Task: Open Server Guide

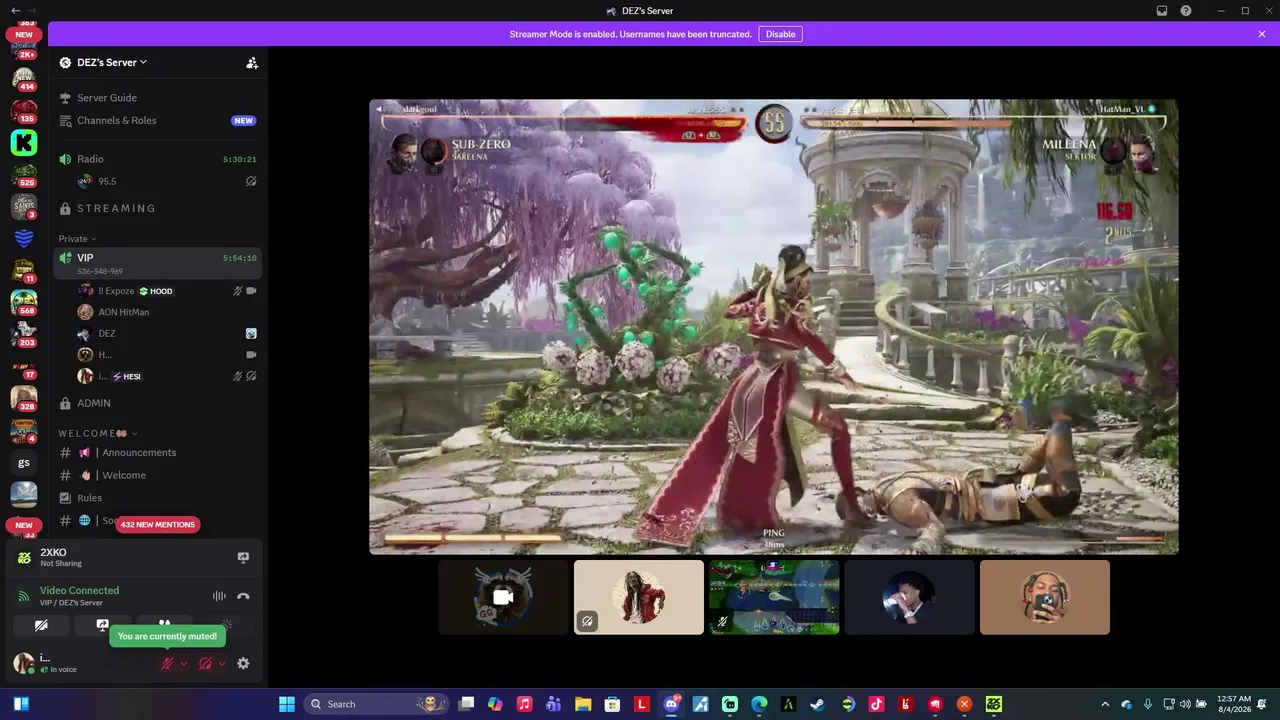Action: coord(158,98)
